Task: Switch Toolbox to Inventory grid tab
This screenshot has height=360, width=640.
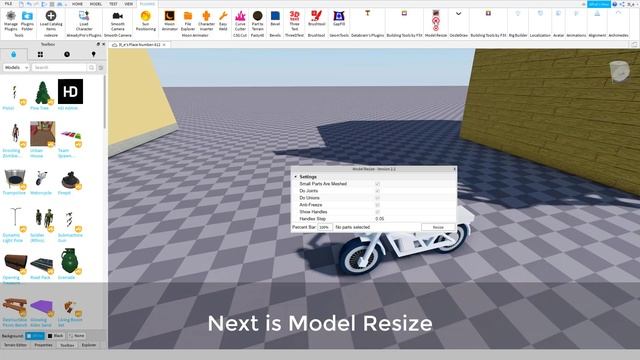Action: pyautogui.click(x=40, y=54)
